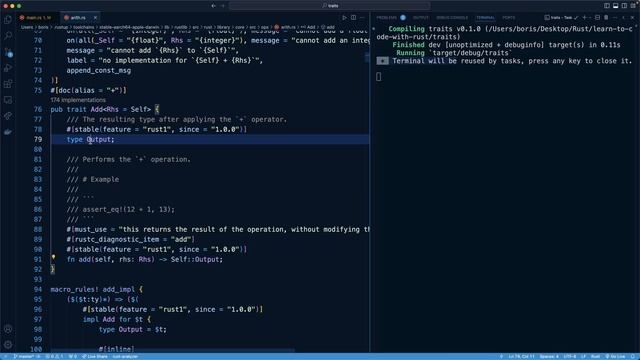Close the terminal panel
This screenshot has height=360, width=640.
(x=633, y=18)
